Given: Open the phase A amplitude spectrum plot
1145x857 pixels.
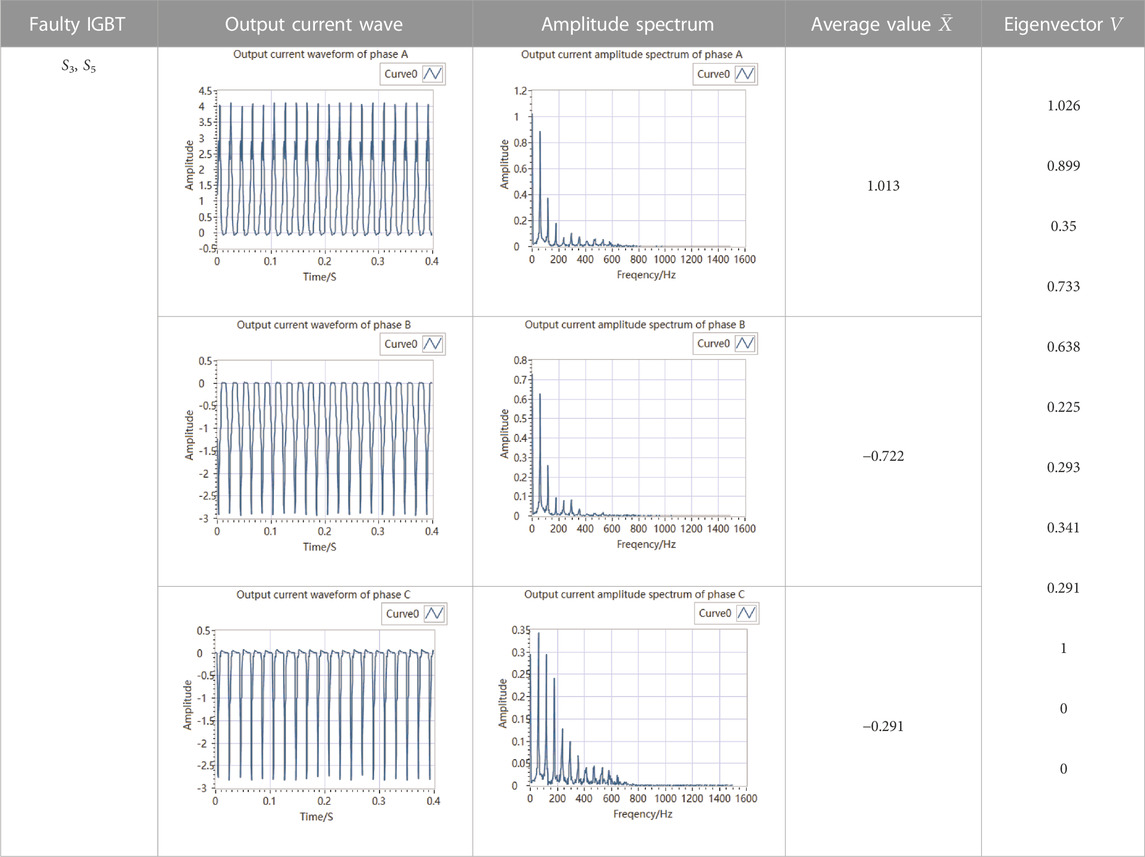Looking at the screenshot, I should 638,169.
